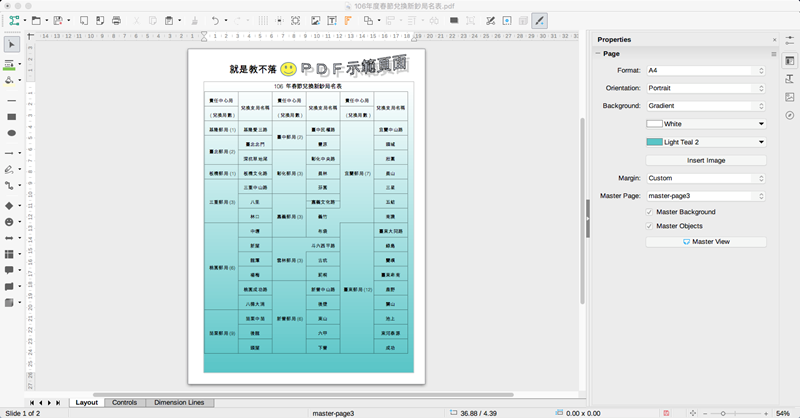The width and height of the screenshot is (800, 418).
Task: Open the Navigator sidebar deck icon
Action: pyautogui.click(x=789, y=115)
